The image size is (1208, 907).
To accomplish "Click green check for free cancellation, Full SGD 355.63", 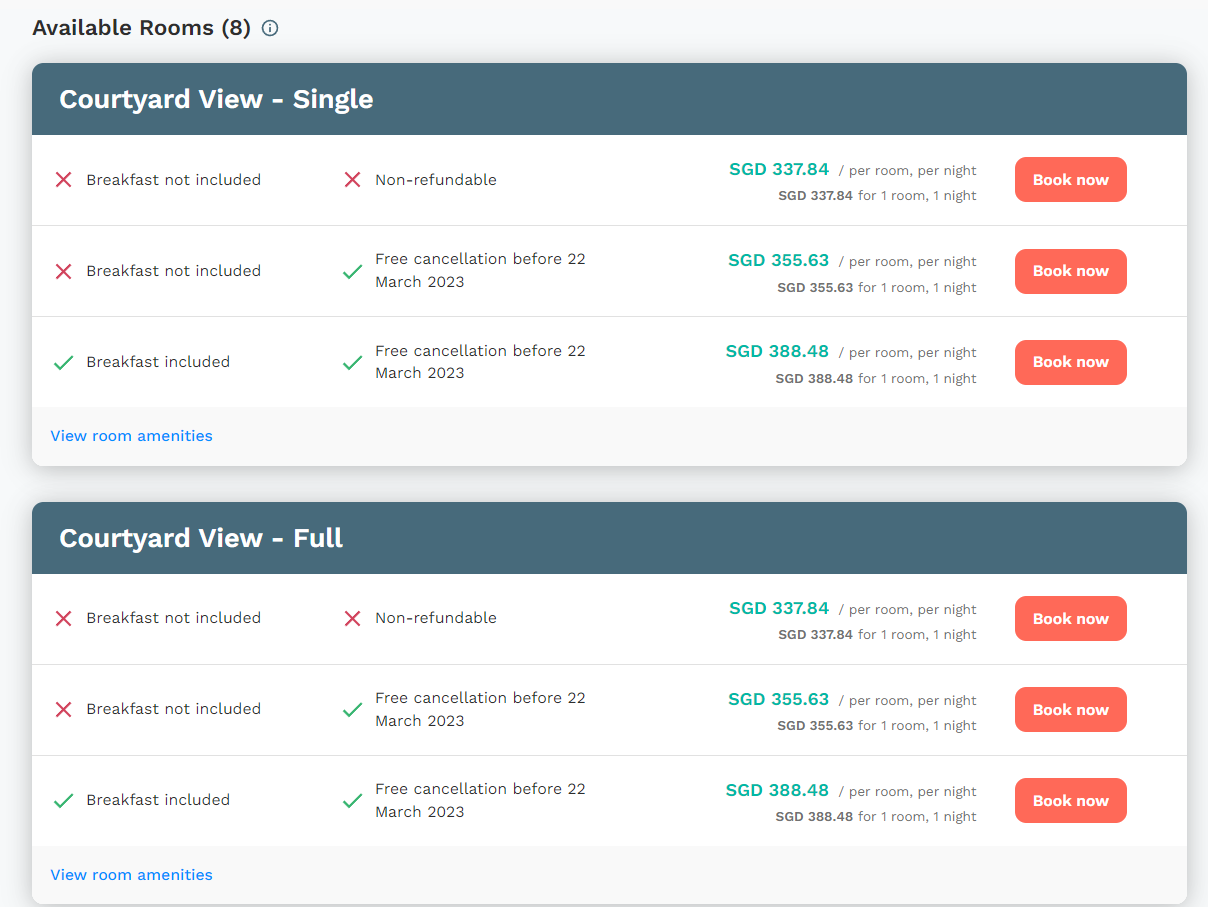I will tap(352, 710).
